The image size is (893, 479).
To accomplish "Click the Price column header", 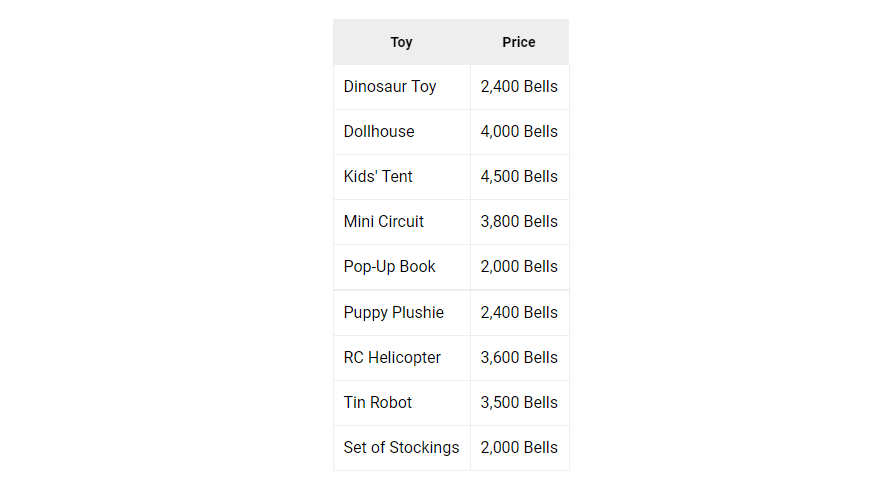I will point(519,42).
